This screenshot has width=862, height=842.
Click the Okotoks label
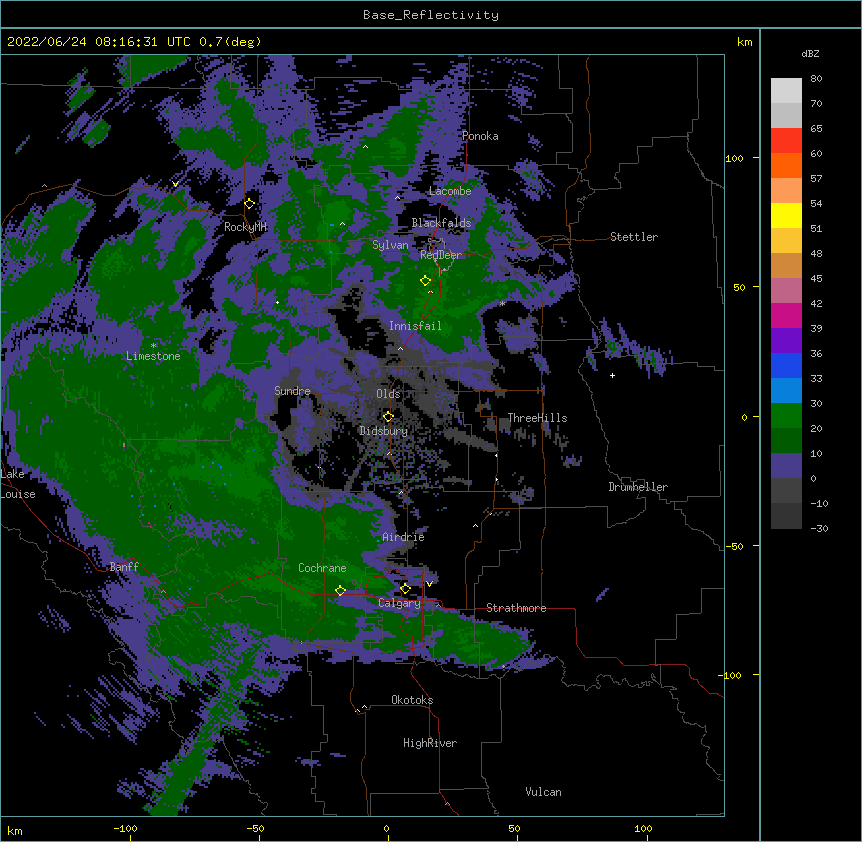pyautogui.click(x=412, y=700)
